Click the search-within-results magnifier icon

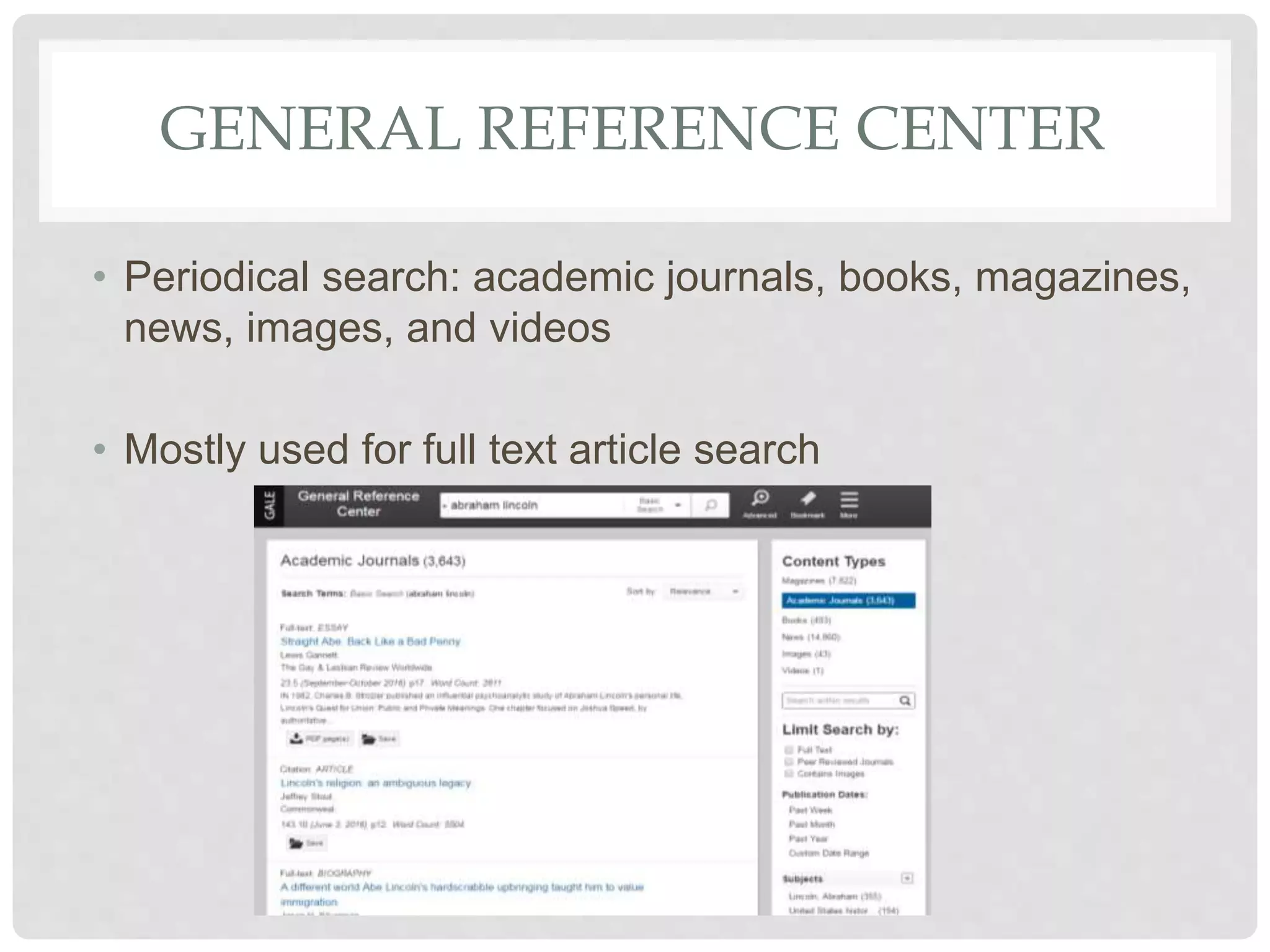905,700
